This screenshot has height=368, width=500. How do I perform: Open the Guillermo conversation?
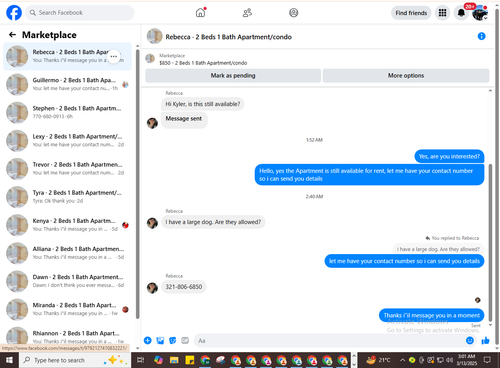[x=67, y=84]
